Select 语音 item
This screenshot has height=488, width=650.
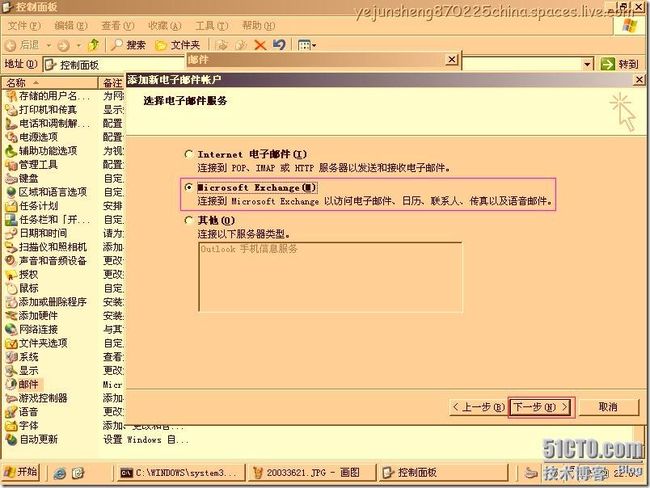[22, 412]
